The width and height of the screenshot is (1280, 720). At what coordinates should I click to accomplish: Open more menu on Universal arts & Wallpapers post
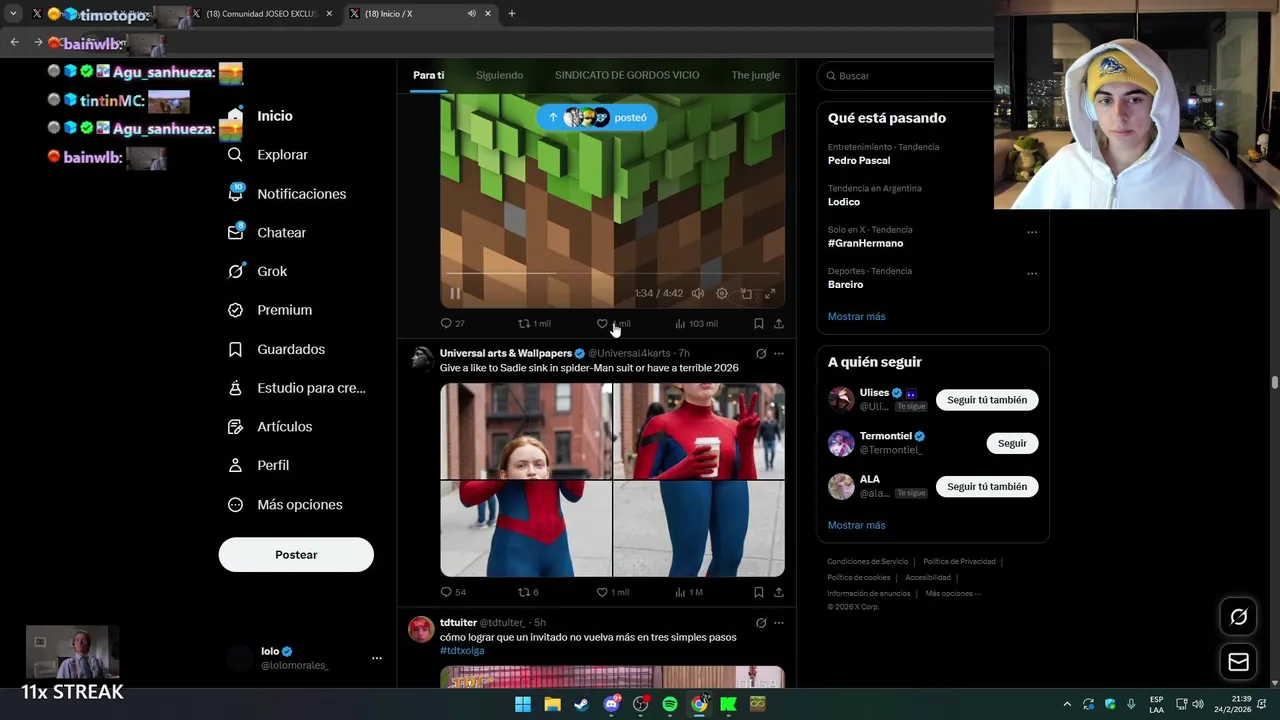click(779, 353)
